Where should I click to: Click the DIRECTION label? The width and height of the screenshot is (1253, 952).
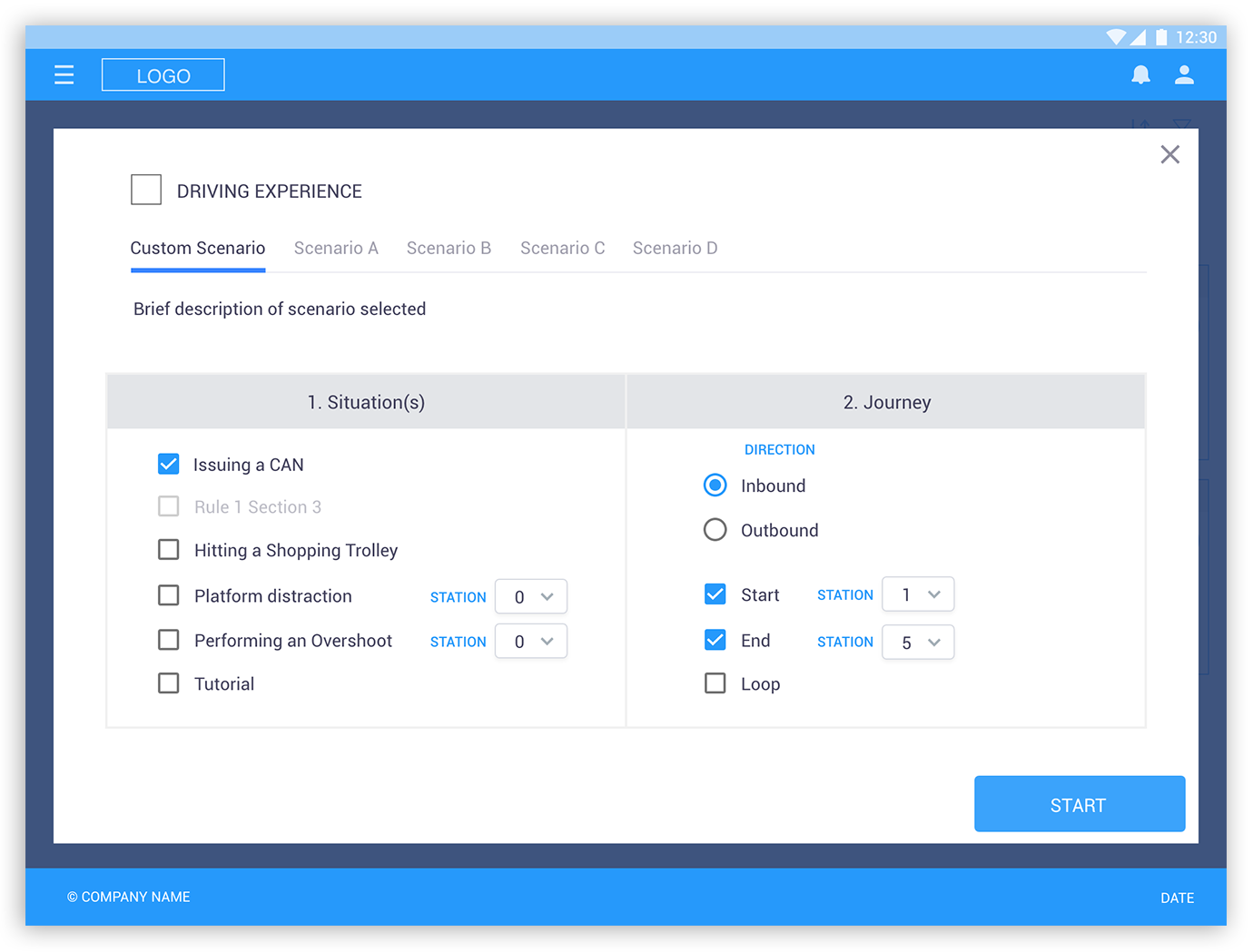[779, 449]
